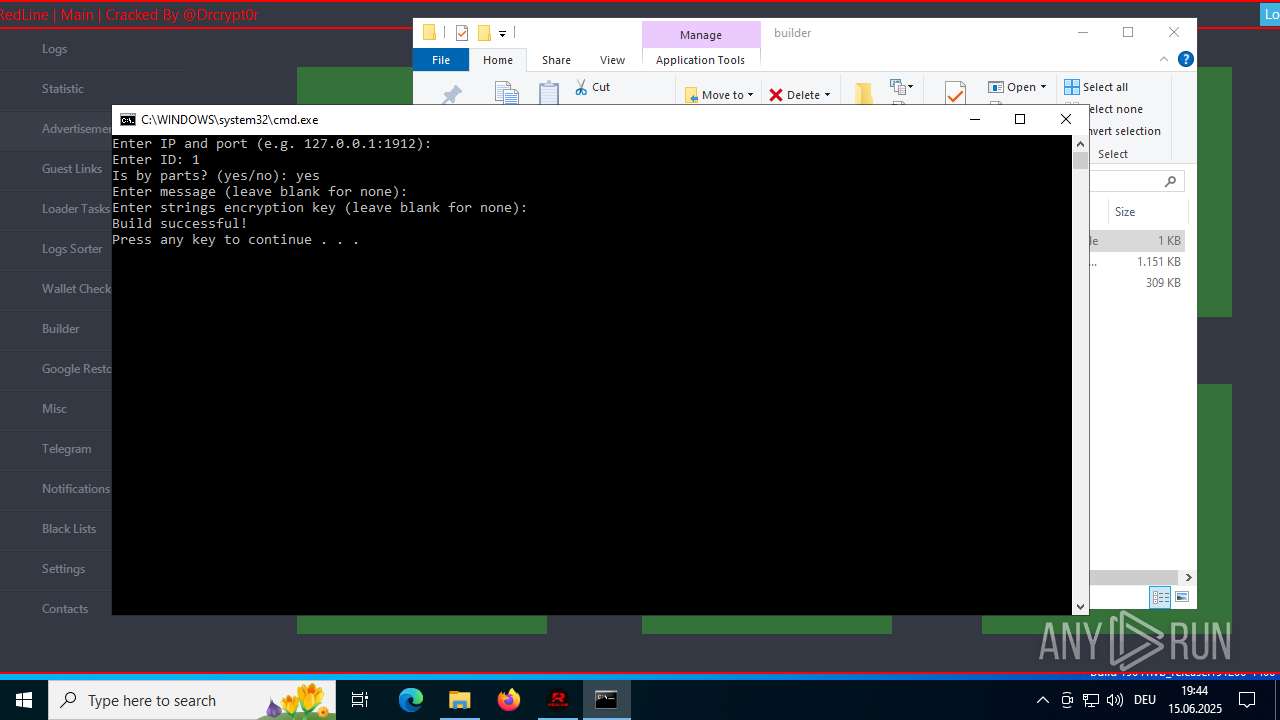Open Telegram in RedLine sidebar
This screenshot has width=1280, height=720.
pyautogui.click(x=67, y=449)
